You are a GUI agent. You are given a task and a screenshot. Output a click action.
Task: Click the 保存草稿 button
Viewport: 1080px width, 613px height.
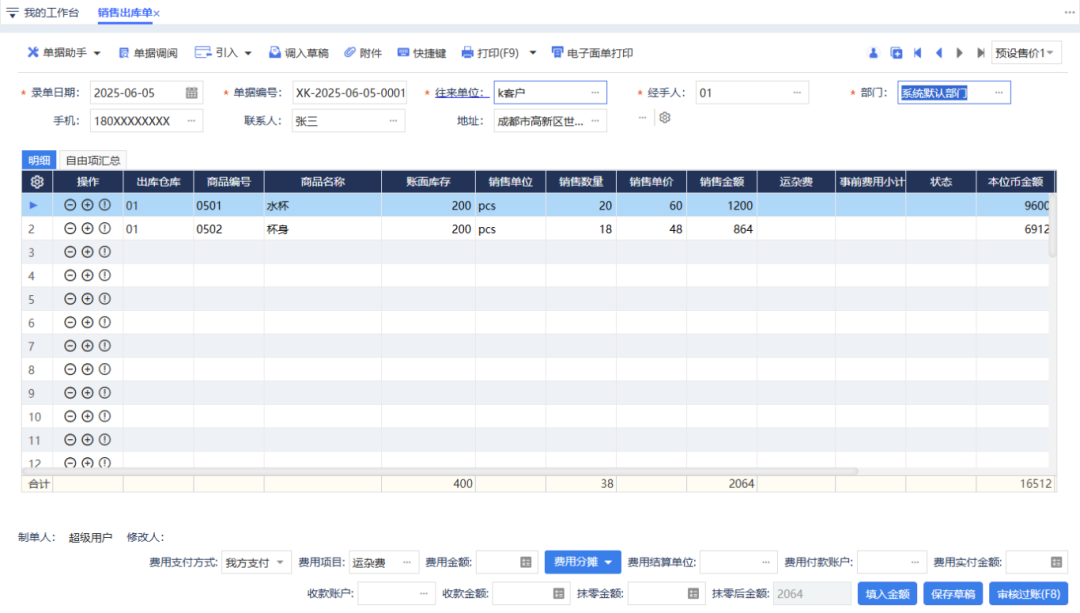coord(953,594)
